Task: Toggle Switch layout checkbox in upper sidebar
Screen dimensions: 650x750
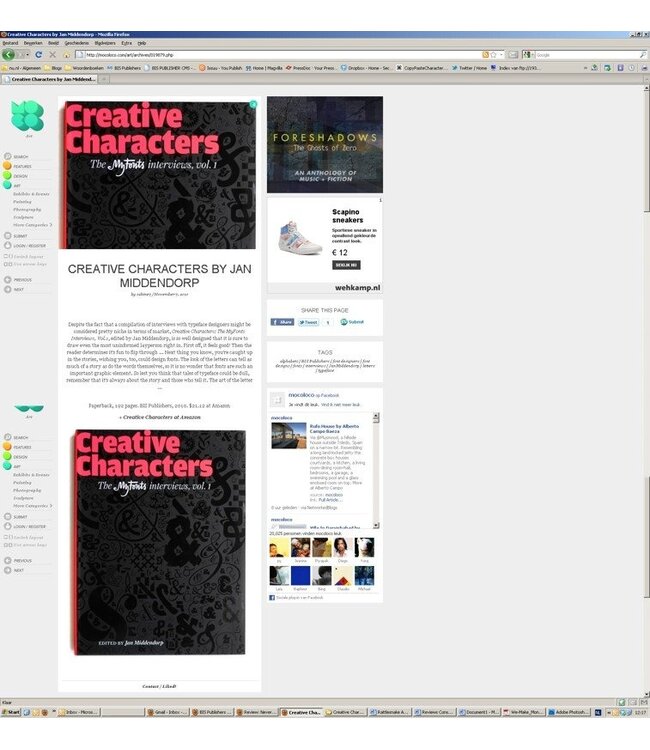Action: point(6,256)
